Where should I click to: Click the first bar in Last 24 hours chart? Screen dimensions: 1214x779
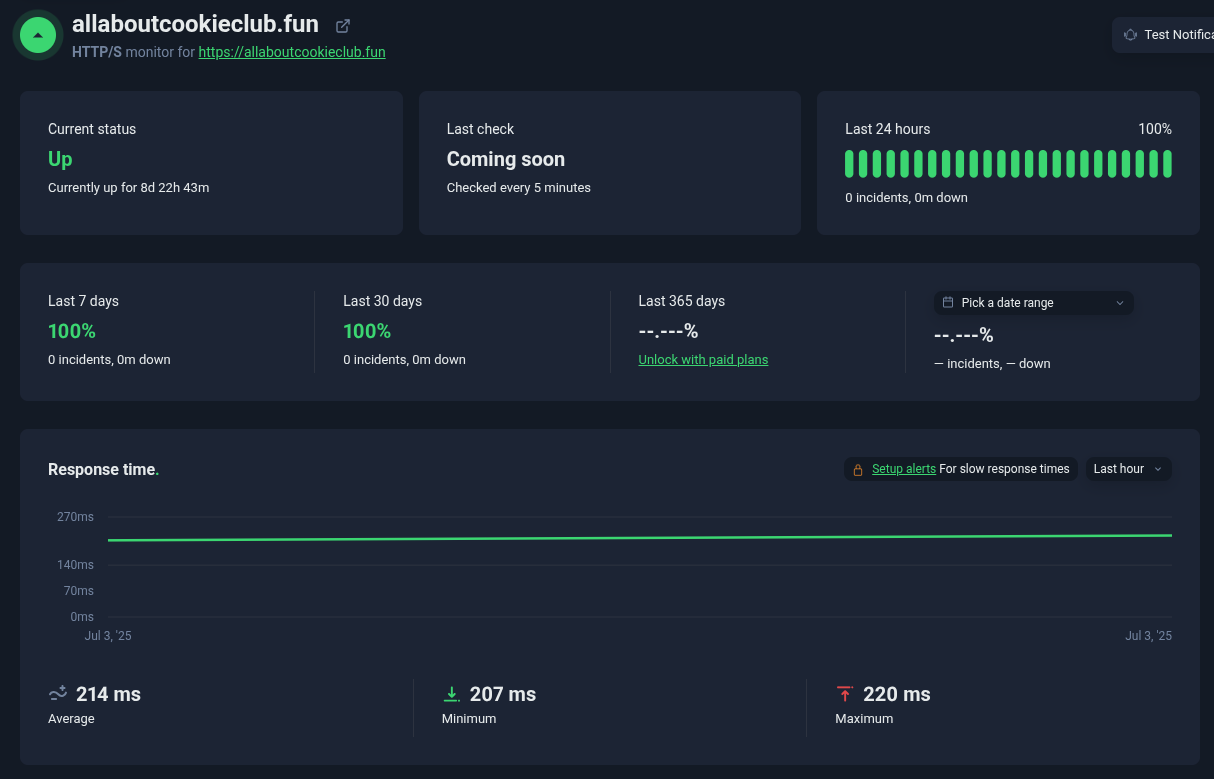[x=850, y=164]
